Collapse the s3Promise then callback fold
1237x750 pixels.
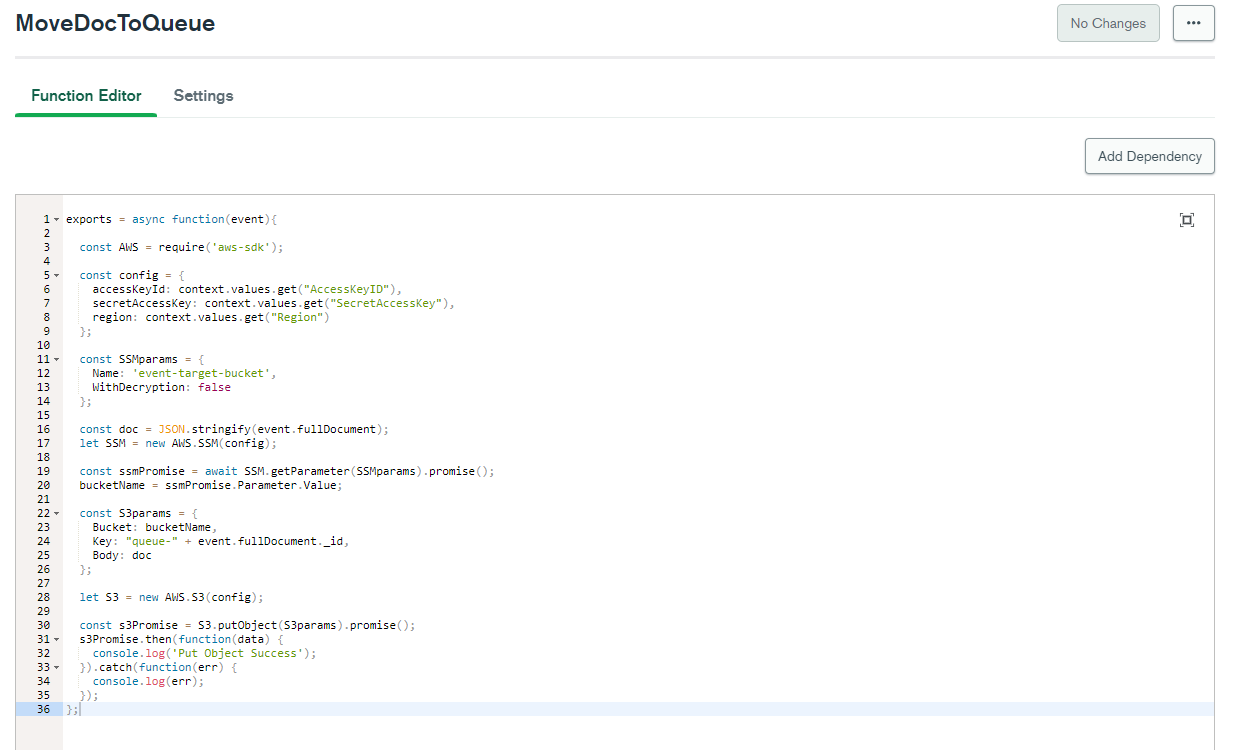[x=54, y=638]
